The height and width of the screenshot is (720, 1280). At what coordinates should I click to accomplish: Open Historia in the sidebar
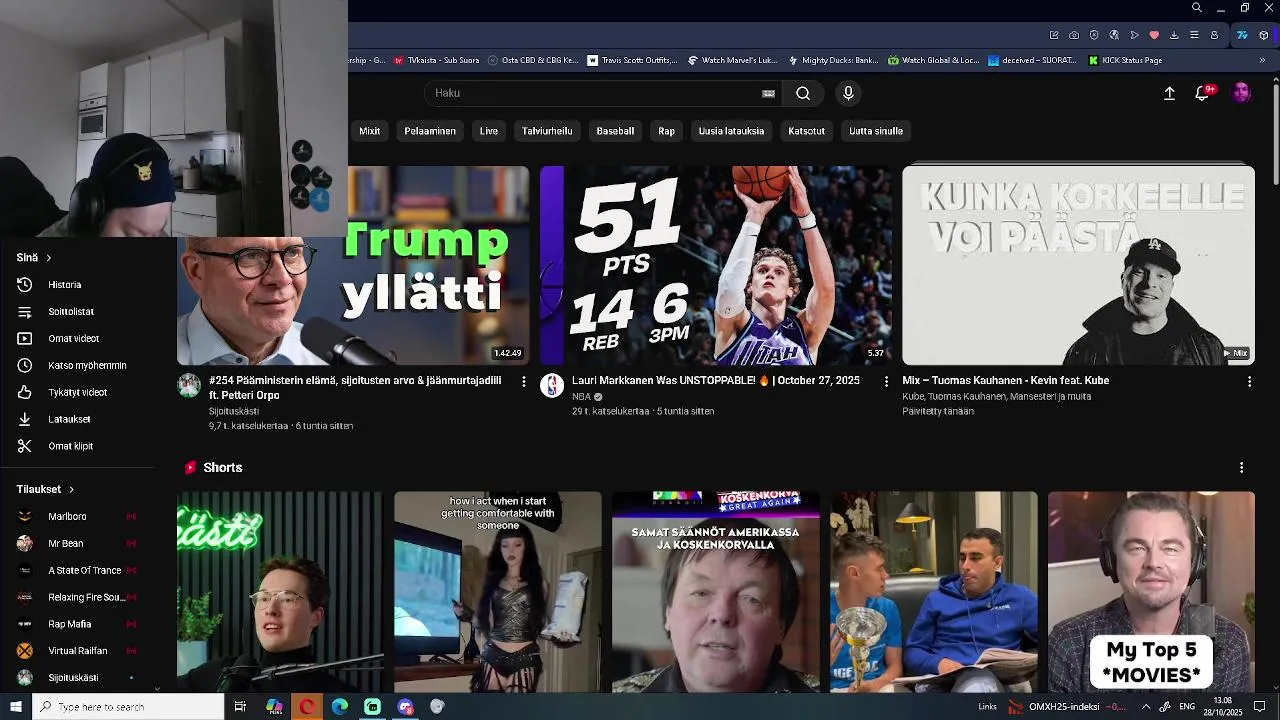point(75,285)
